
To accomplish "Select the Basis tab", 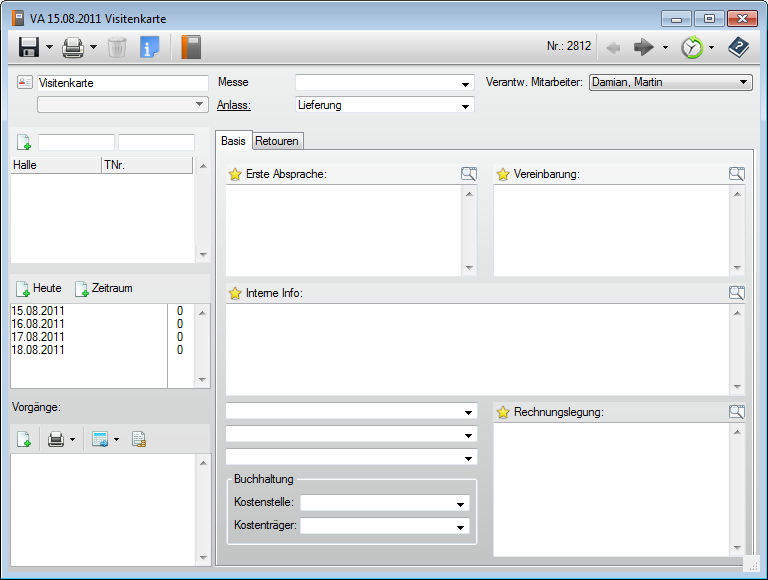I will coord(234,141).
